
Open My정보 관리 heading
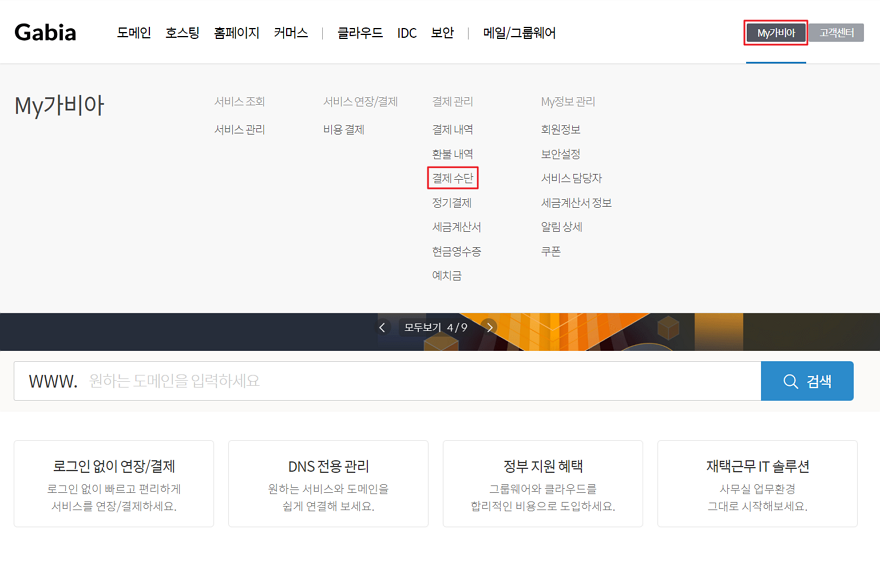click(568, 102)
